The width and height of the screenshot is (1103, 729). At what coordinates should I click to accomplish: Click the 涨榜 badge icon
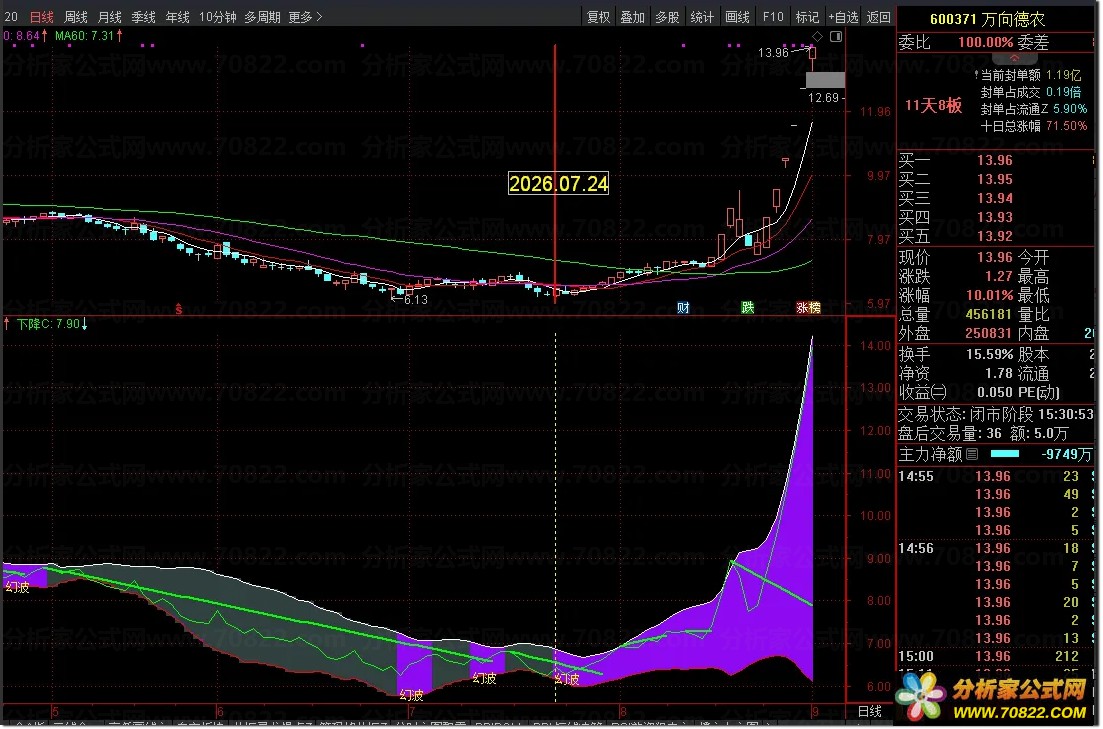[810, 308]
